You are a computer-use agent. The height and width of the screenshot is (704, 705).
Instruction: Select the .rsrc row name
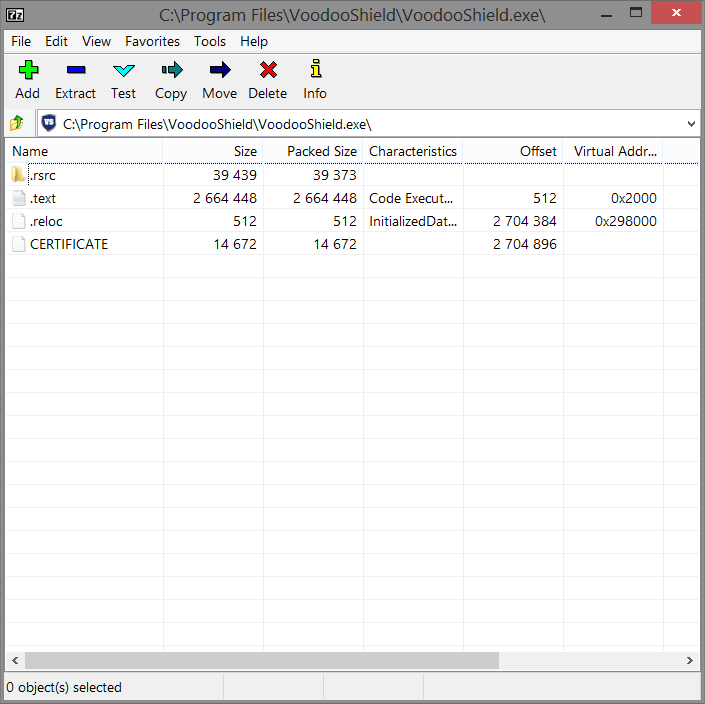point(43,175)
